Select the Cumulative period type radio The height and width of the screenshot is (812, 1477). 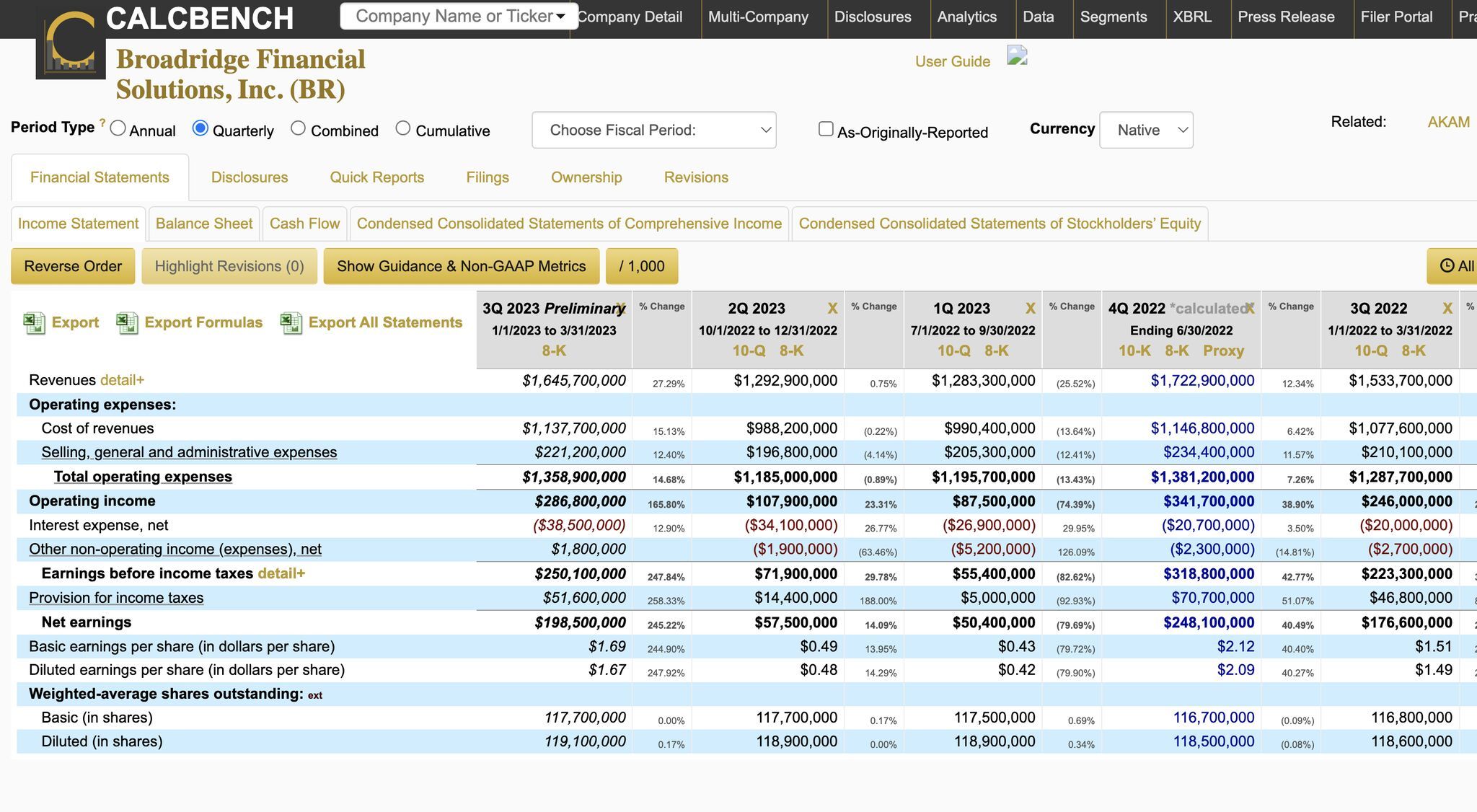point(403,128)
